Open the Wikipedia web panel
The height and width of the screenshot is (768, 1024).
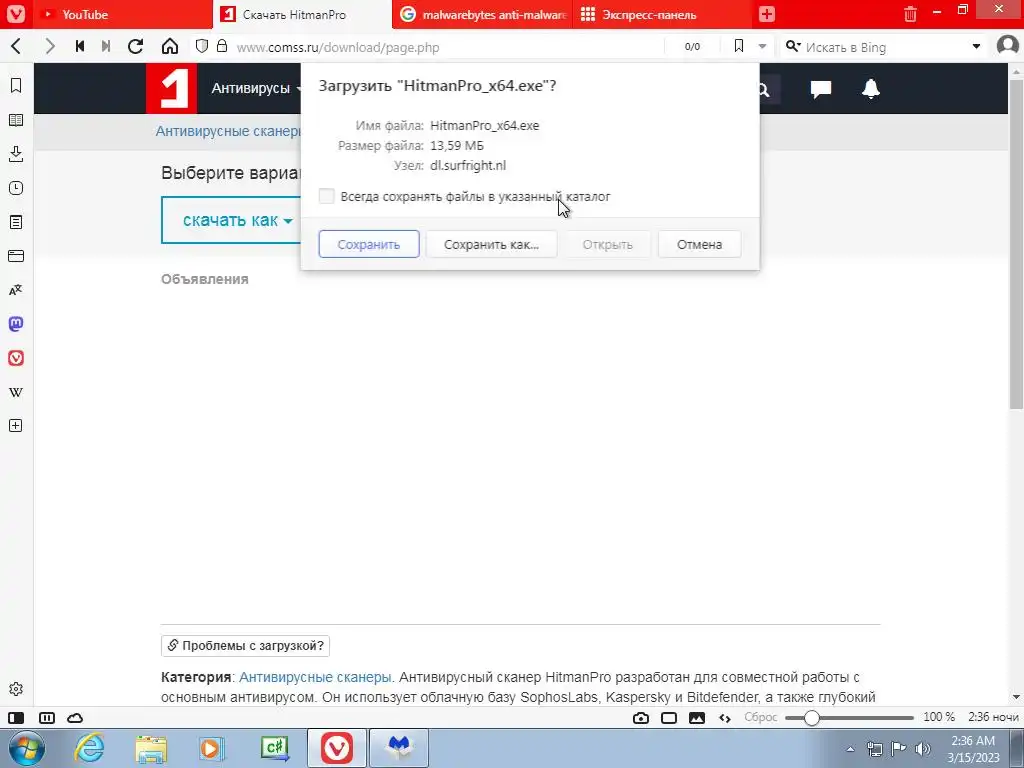16,392
